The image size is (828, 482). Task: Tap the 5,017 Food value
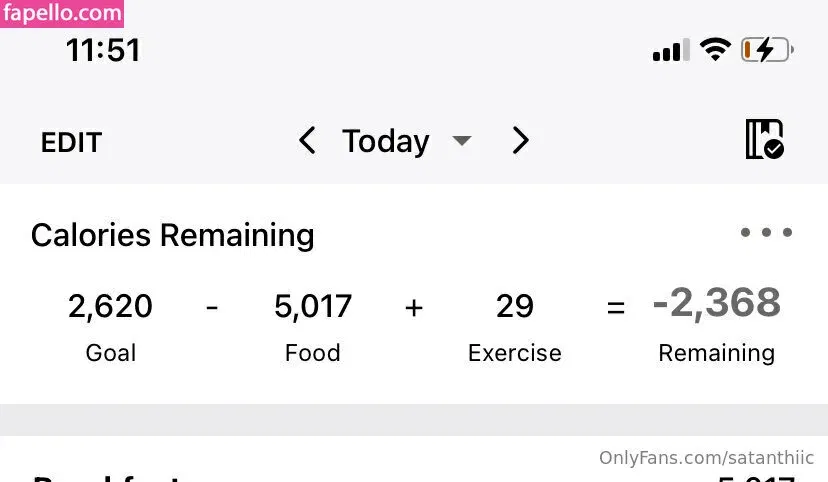tap(313, 306)
